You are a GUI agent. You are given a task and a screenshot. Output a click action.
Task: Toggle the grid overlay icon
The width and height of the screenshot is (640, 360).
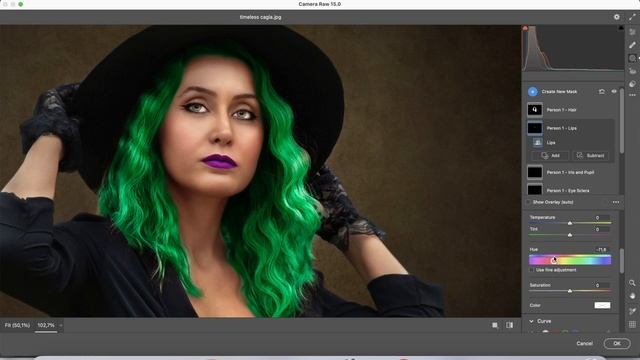click(632, 324)
